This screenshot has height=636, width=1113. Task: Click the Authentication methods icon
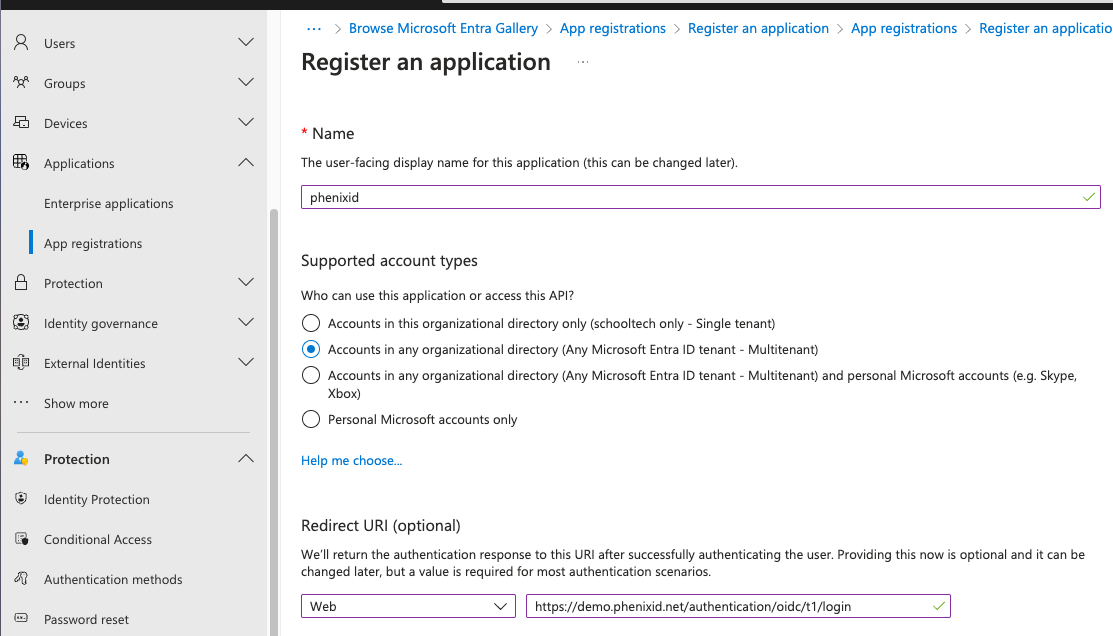[21, 579]
